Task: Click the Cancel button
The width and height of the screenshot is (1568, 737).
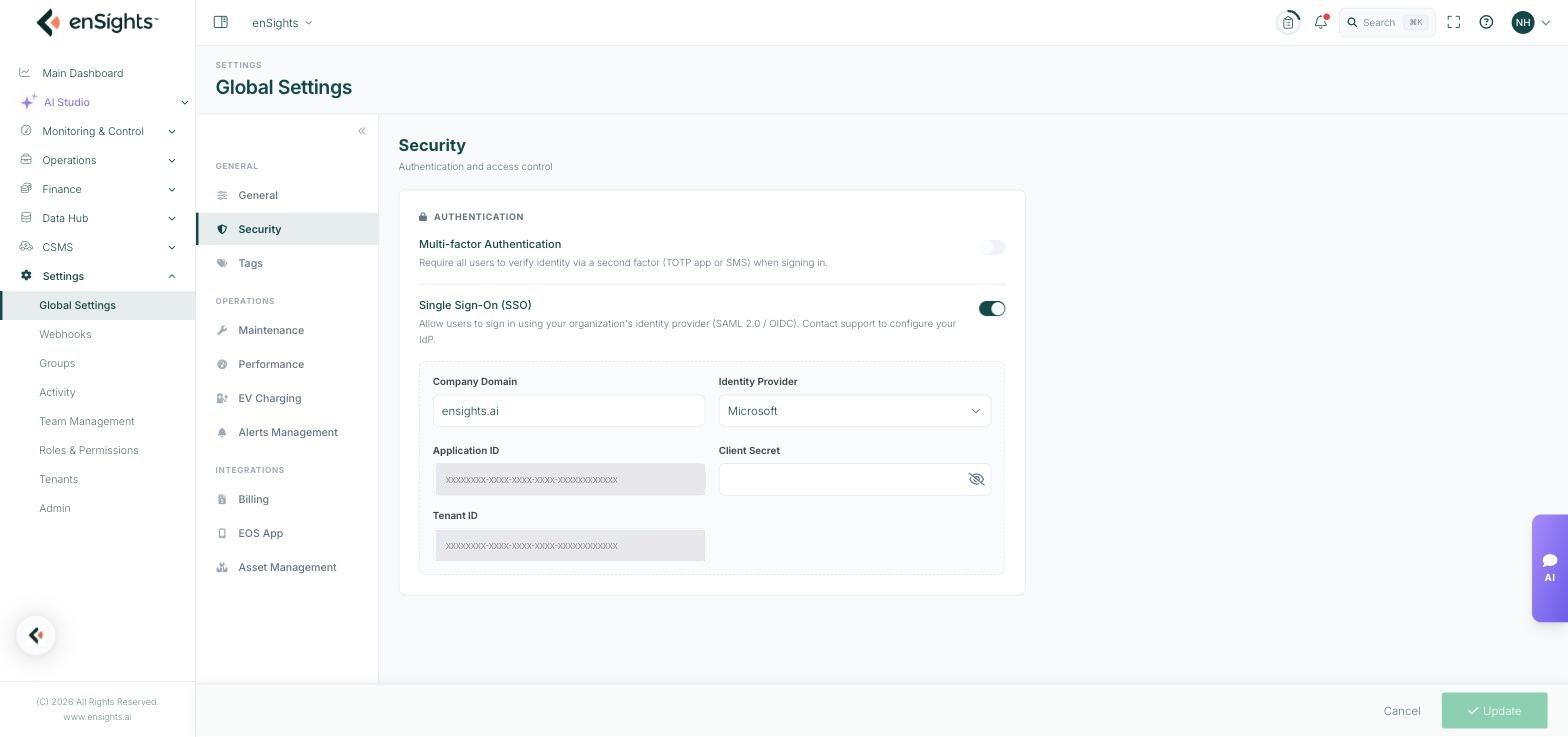Action: [1402, 711]
